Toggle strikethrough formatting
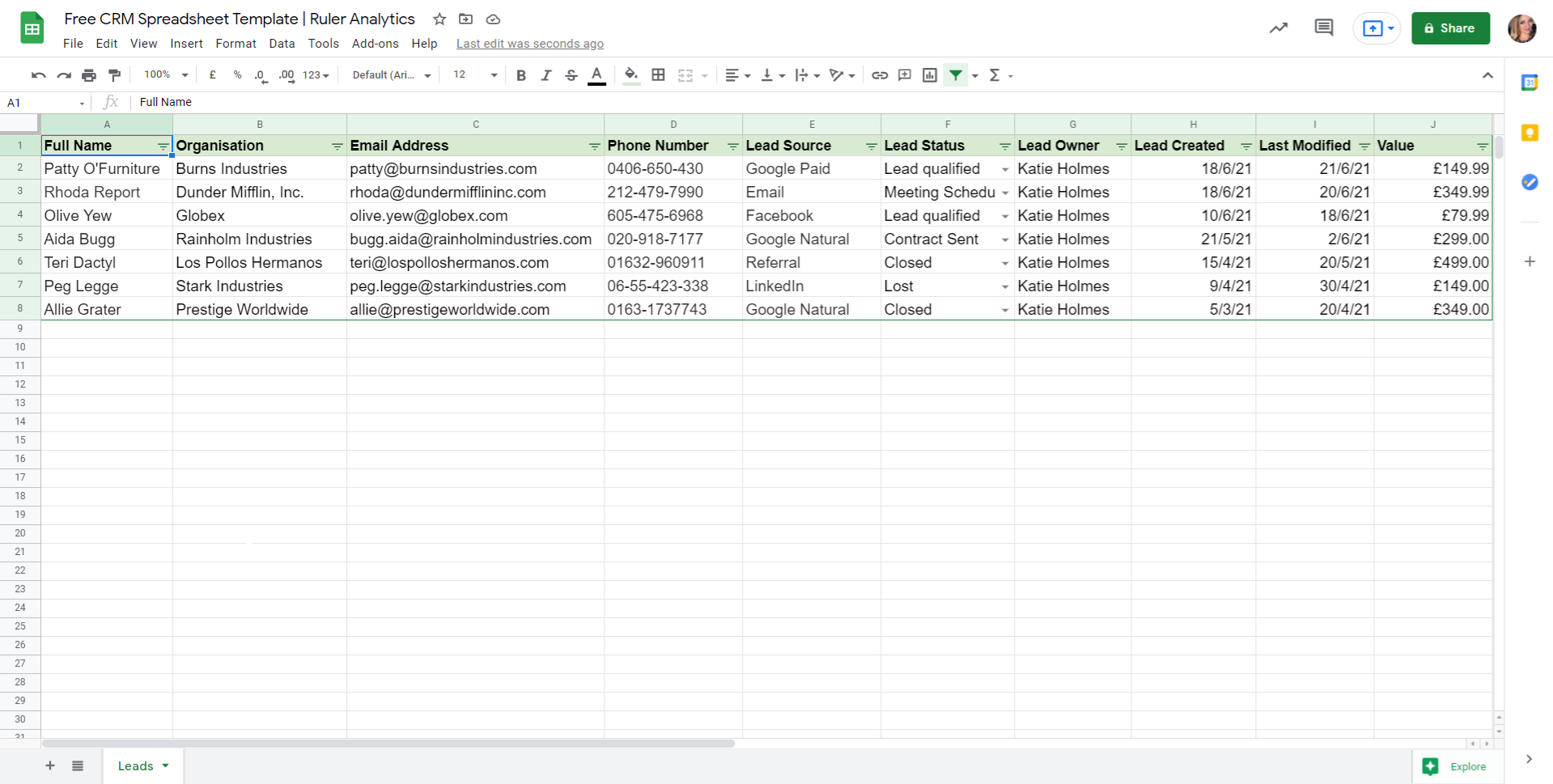 coord(571,74)
